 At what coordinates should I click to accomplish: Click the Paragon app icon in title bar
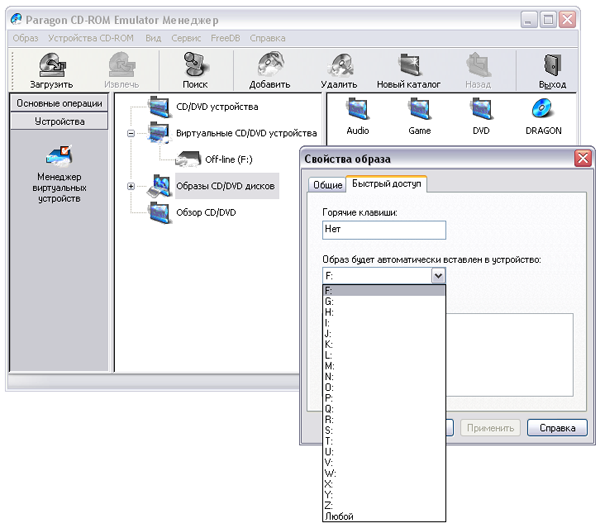point(16,19)
